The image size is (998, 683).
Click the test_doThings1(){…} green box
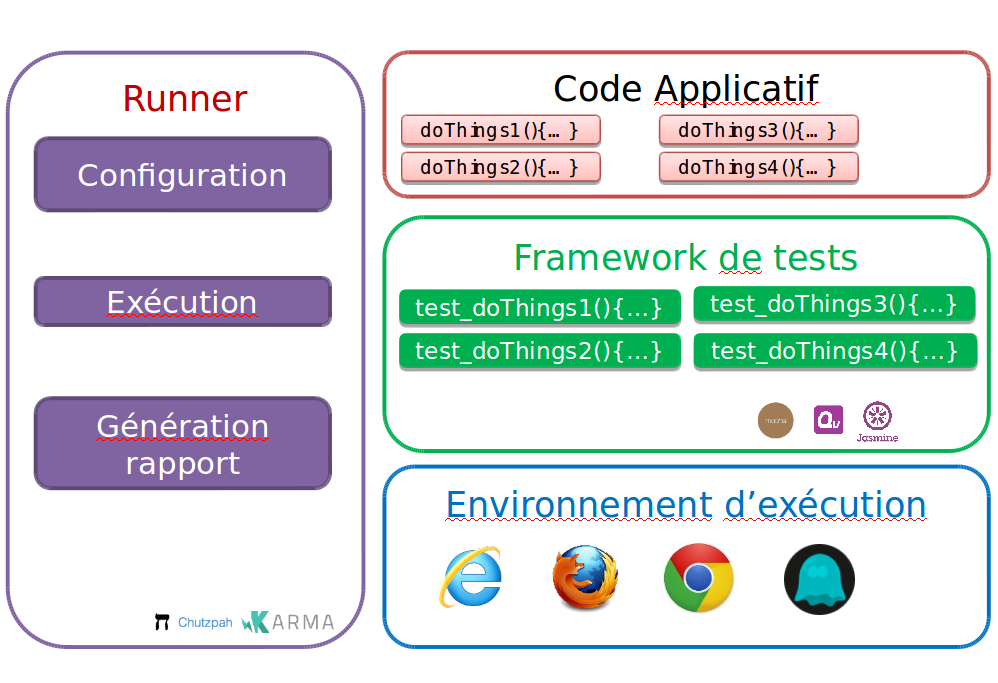[539, 308]
